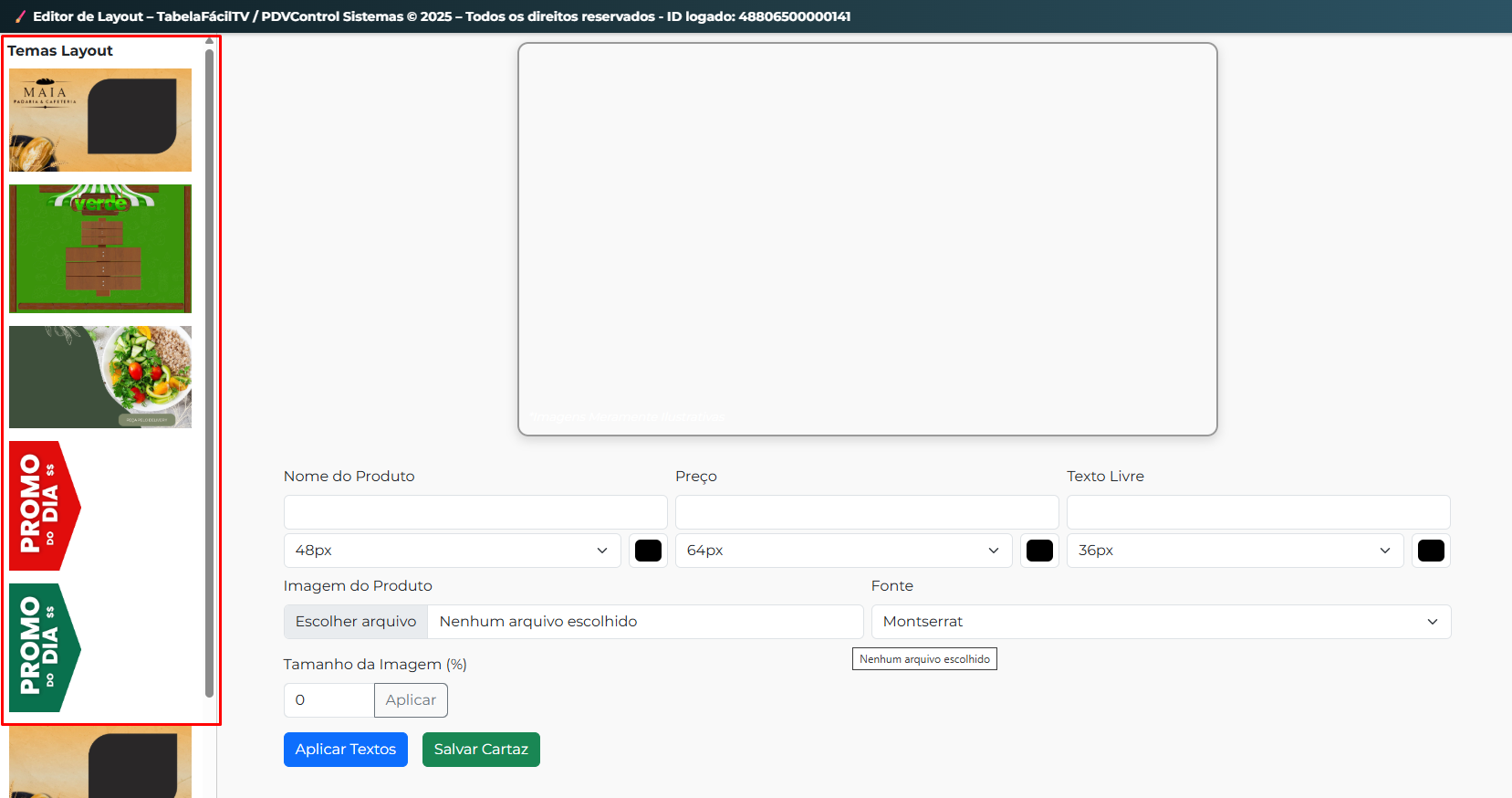Choose the green Verde wooden sign theme
Viewport: 1512px width, 798px height.
100,248
